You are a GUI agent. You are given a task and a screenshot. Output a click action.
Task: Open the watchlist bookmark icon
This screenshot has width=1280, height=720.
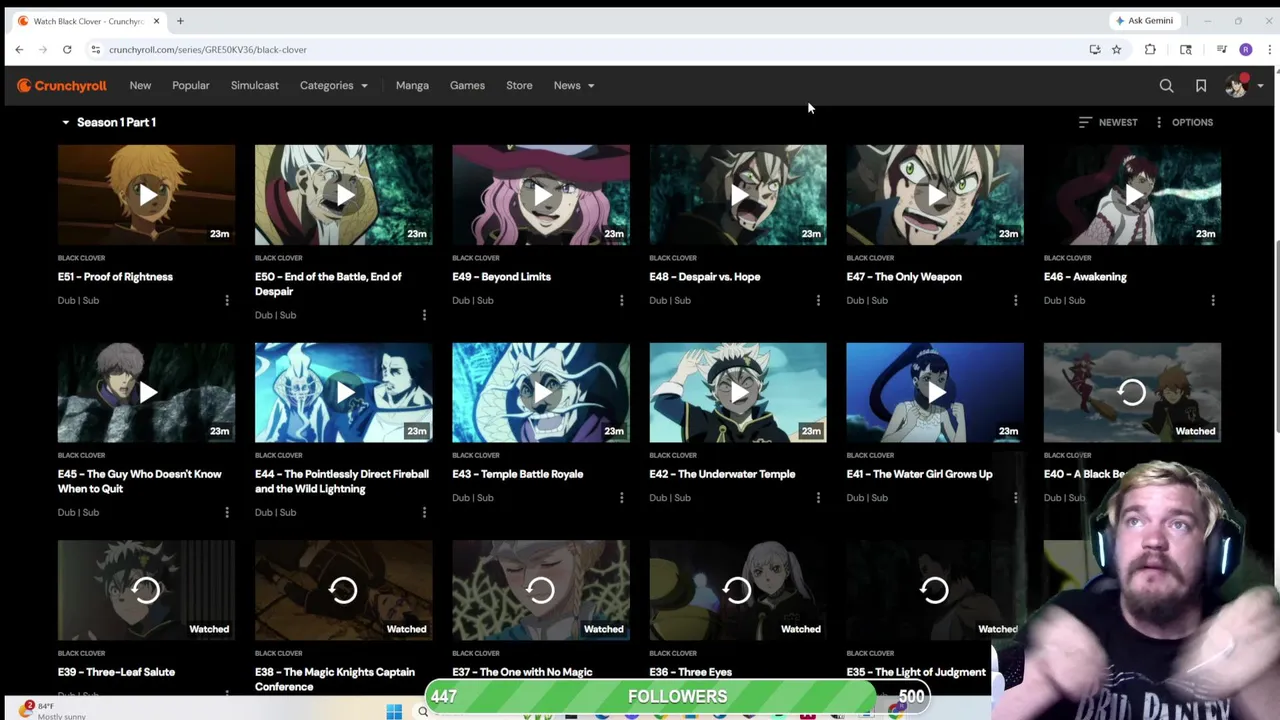point(1201,86)
